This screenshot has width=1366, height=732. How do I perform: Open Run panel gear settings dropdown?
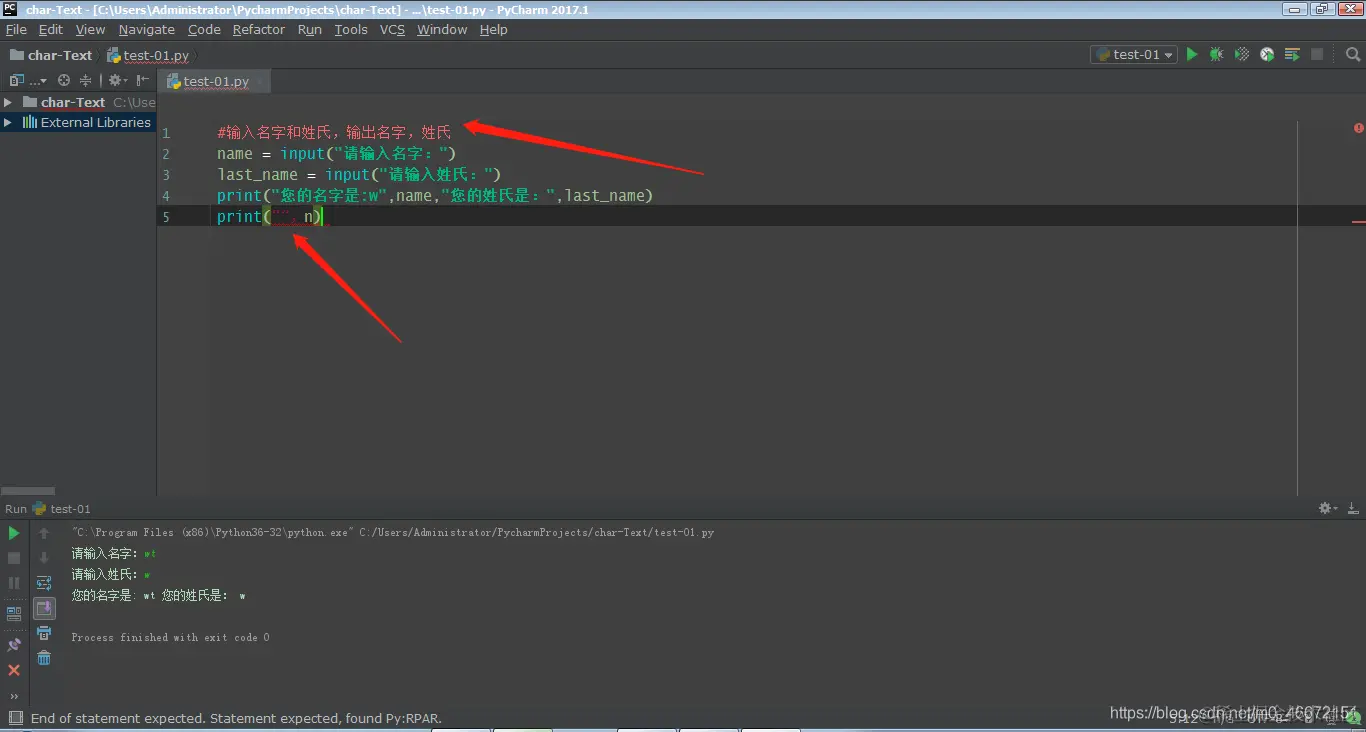coord(1328,508)
